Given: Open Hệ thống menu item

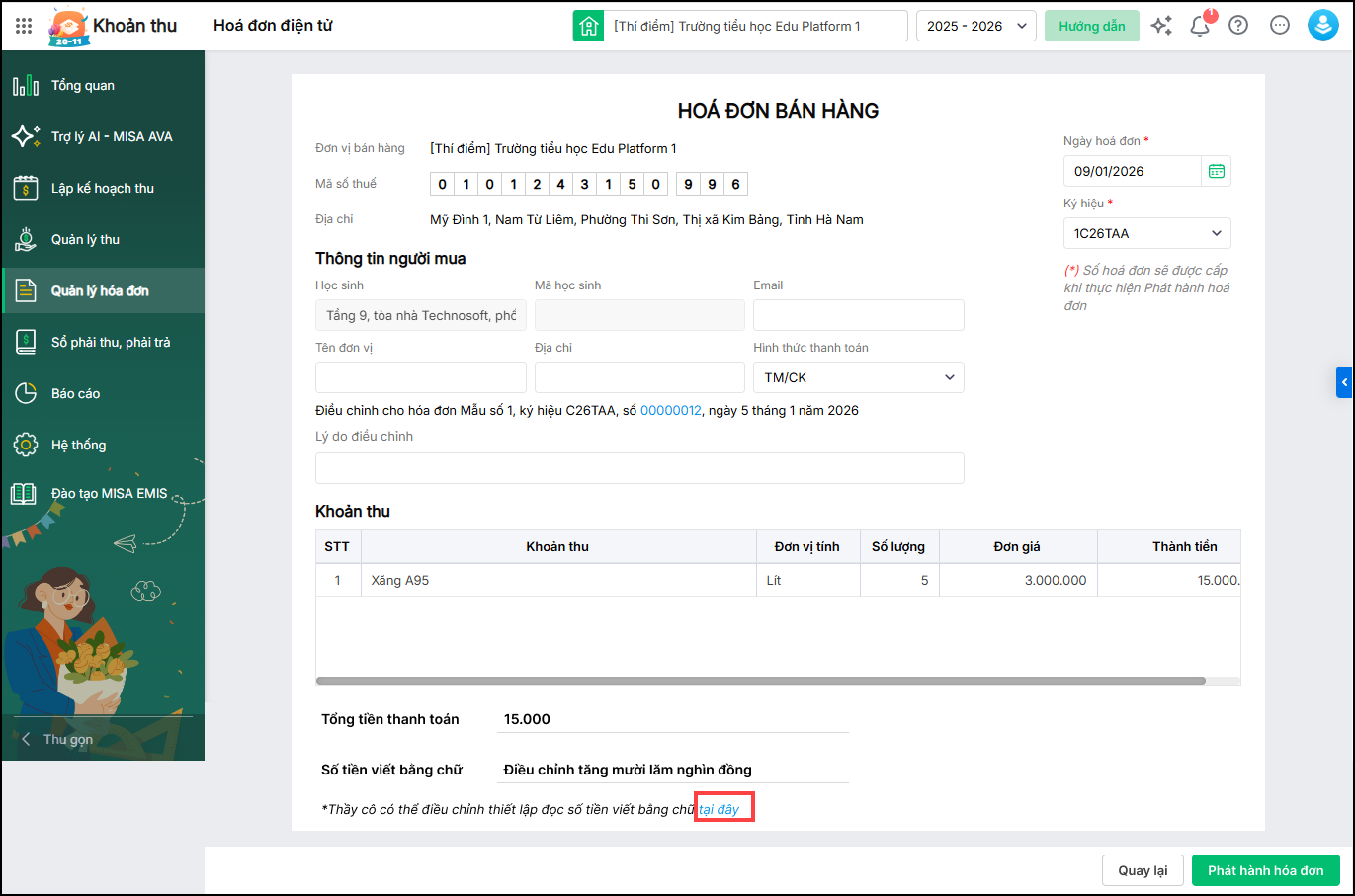Looking at the screenshot, I should click(x=103, y=446).
